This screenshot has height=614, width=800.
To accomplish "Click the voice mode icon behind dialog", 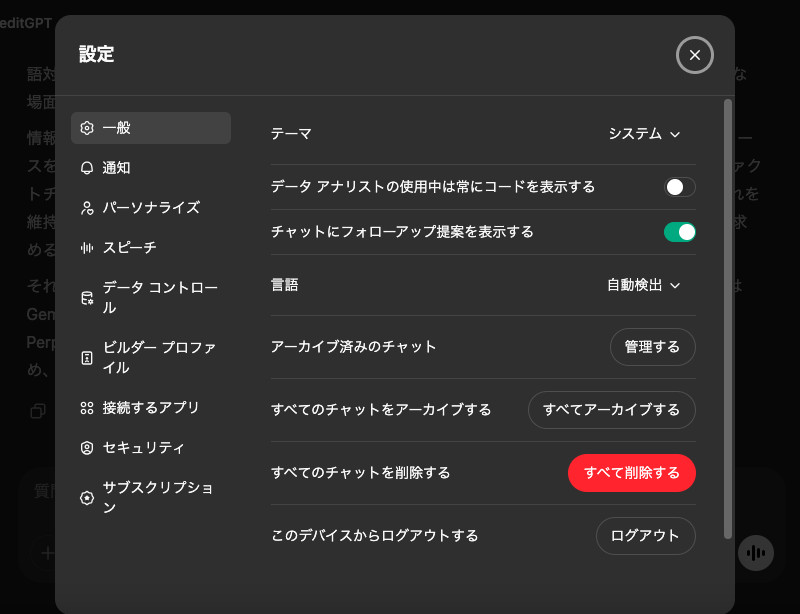I will [x=756, y=553].
